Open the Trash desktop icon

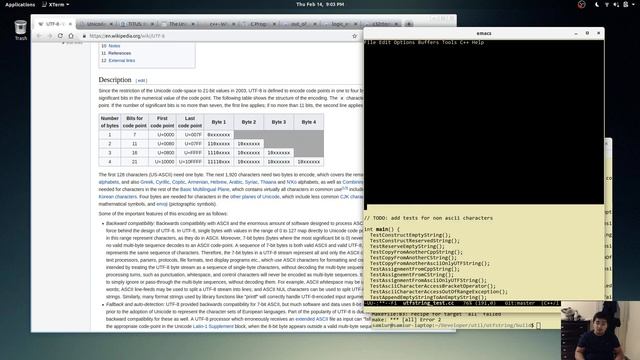coord(20,30)
